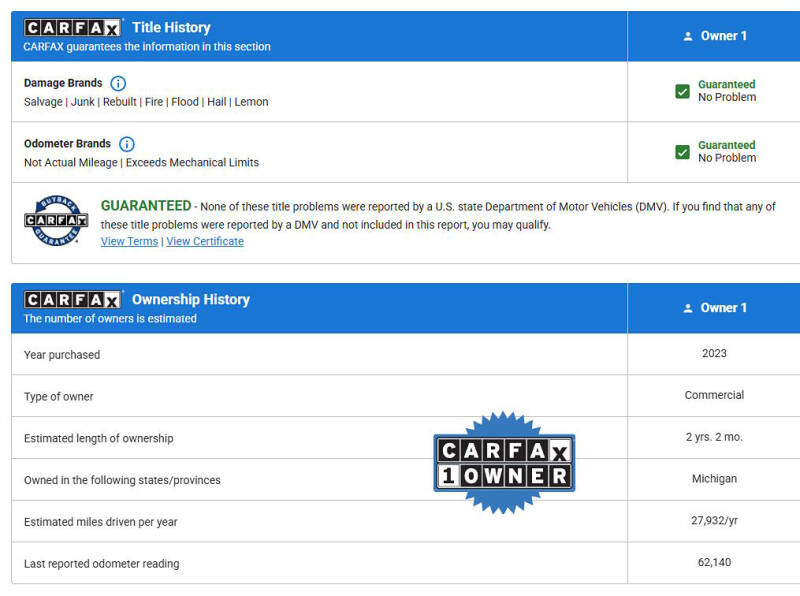Open the Odometer Brands info tooltip icon

point(127,144)
